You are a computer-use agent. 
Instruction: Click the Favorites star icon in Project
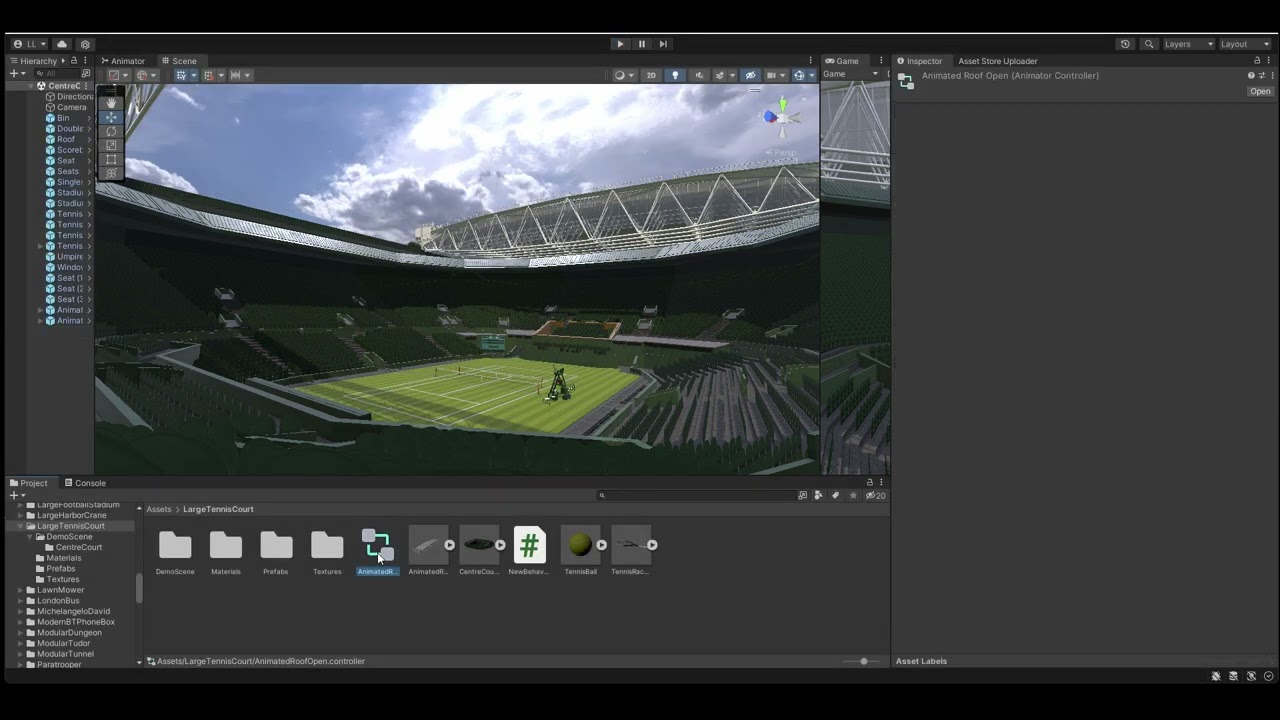click(x=853, y=495)
